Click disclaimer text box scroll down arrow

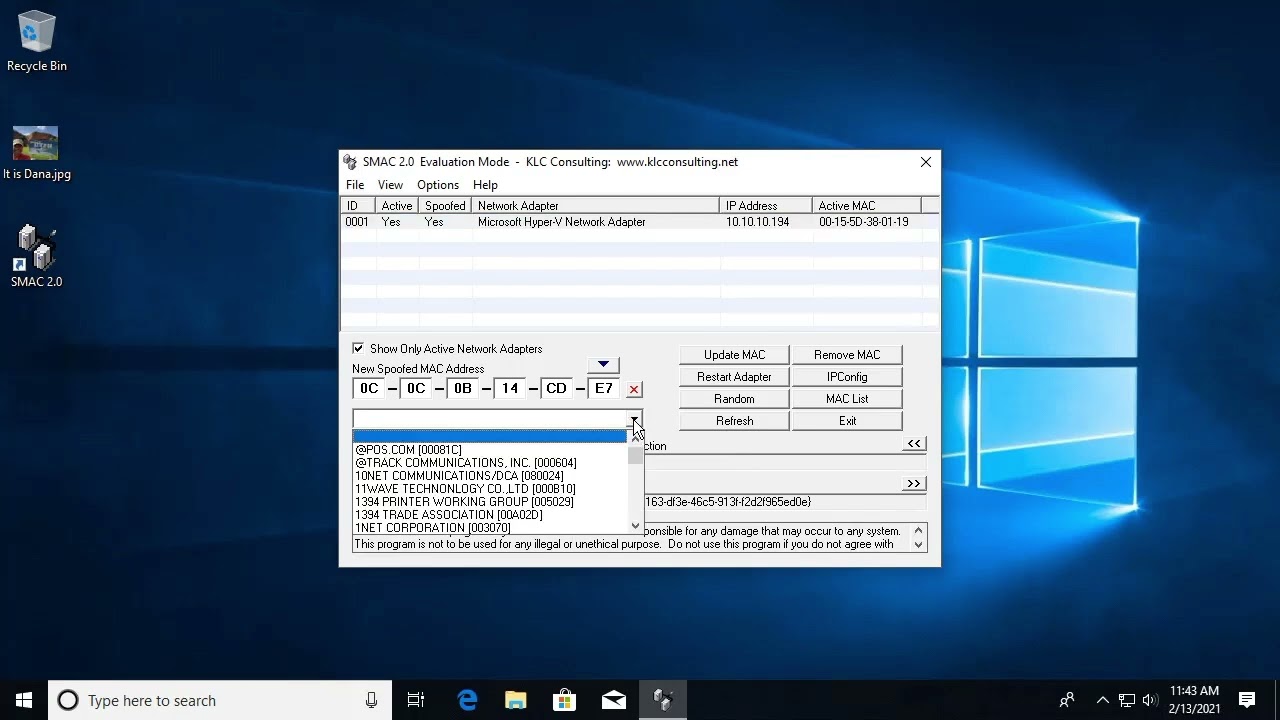[918, 545]
